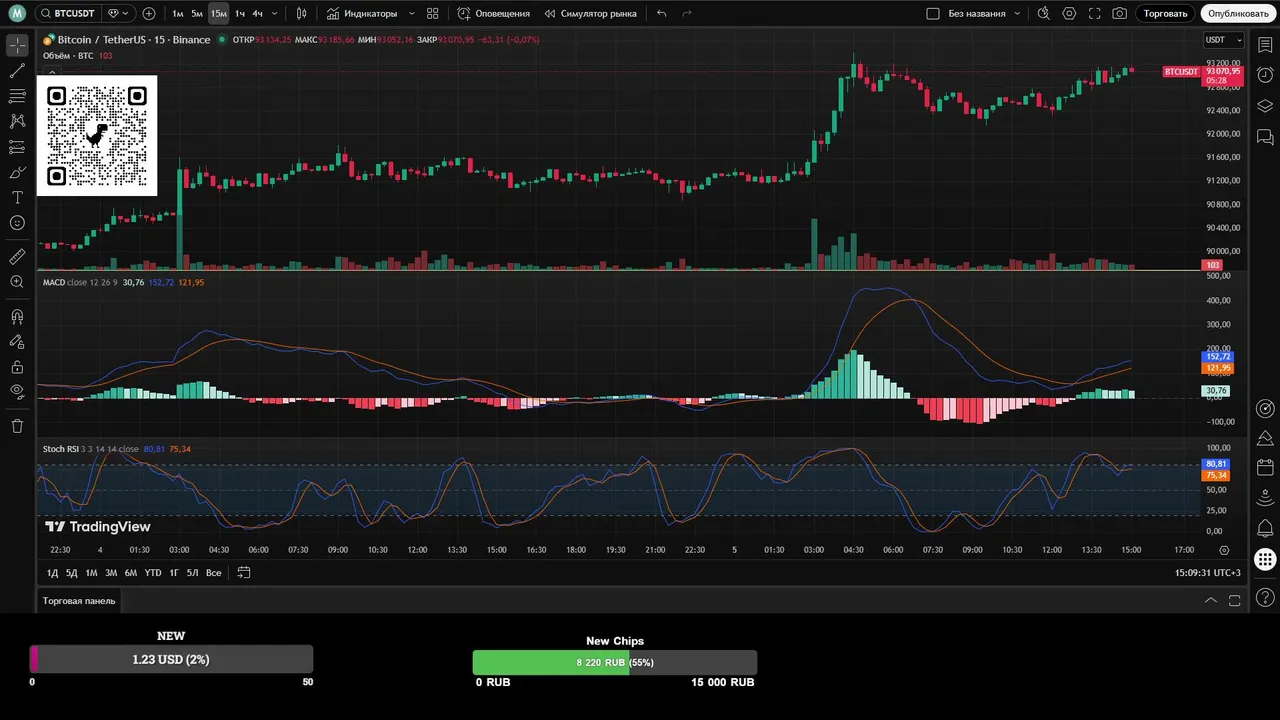The image size is (1280, 720).
Task: Click the Опубликовать button
Action: (1238, 14)
